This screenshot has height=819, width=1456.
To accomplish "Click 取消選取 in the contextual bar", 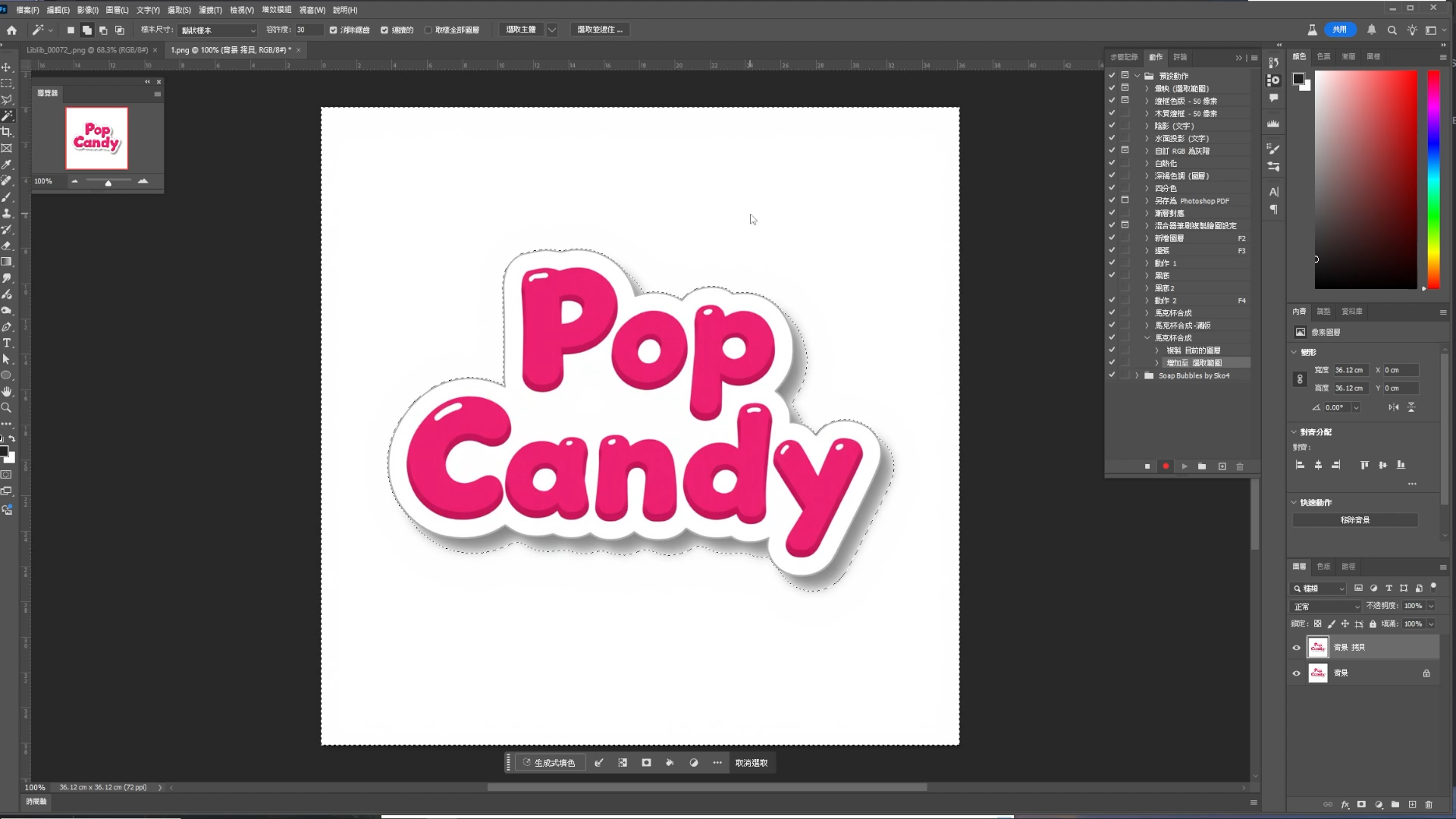I will pyautogui.click(x=752, y=763).
